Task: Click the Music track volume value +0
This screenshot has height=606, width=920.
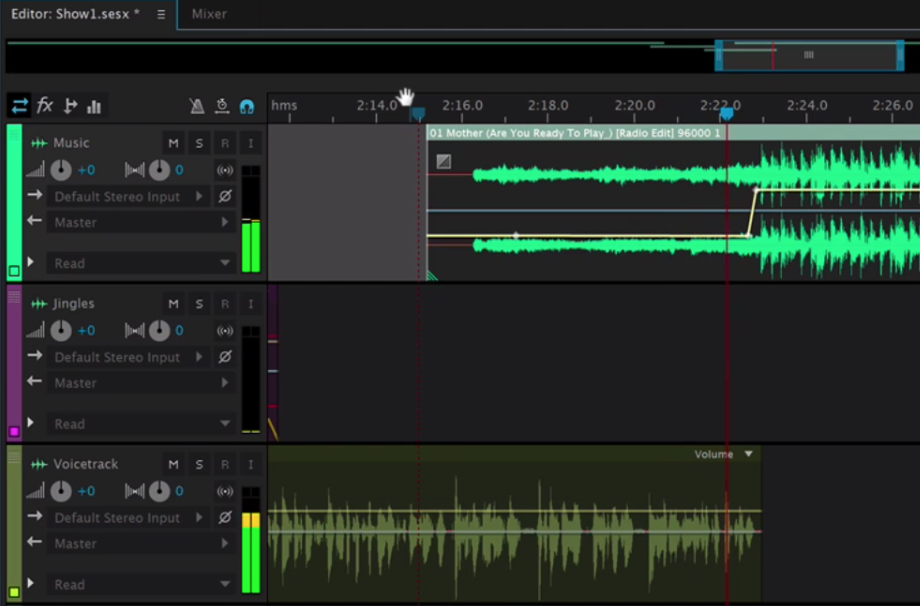Action: coord(86,170)
